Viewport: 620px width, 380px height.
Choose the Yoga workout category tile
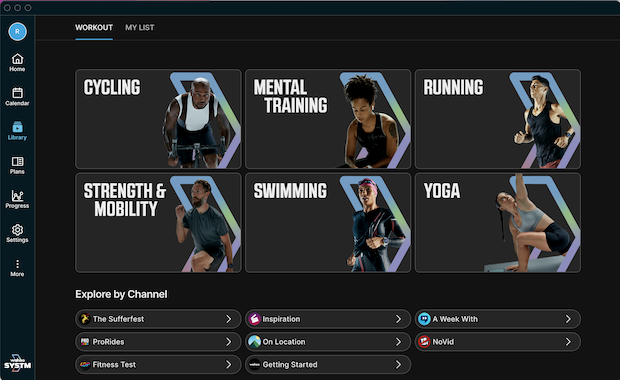point(498,223)
